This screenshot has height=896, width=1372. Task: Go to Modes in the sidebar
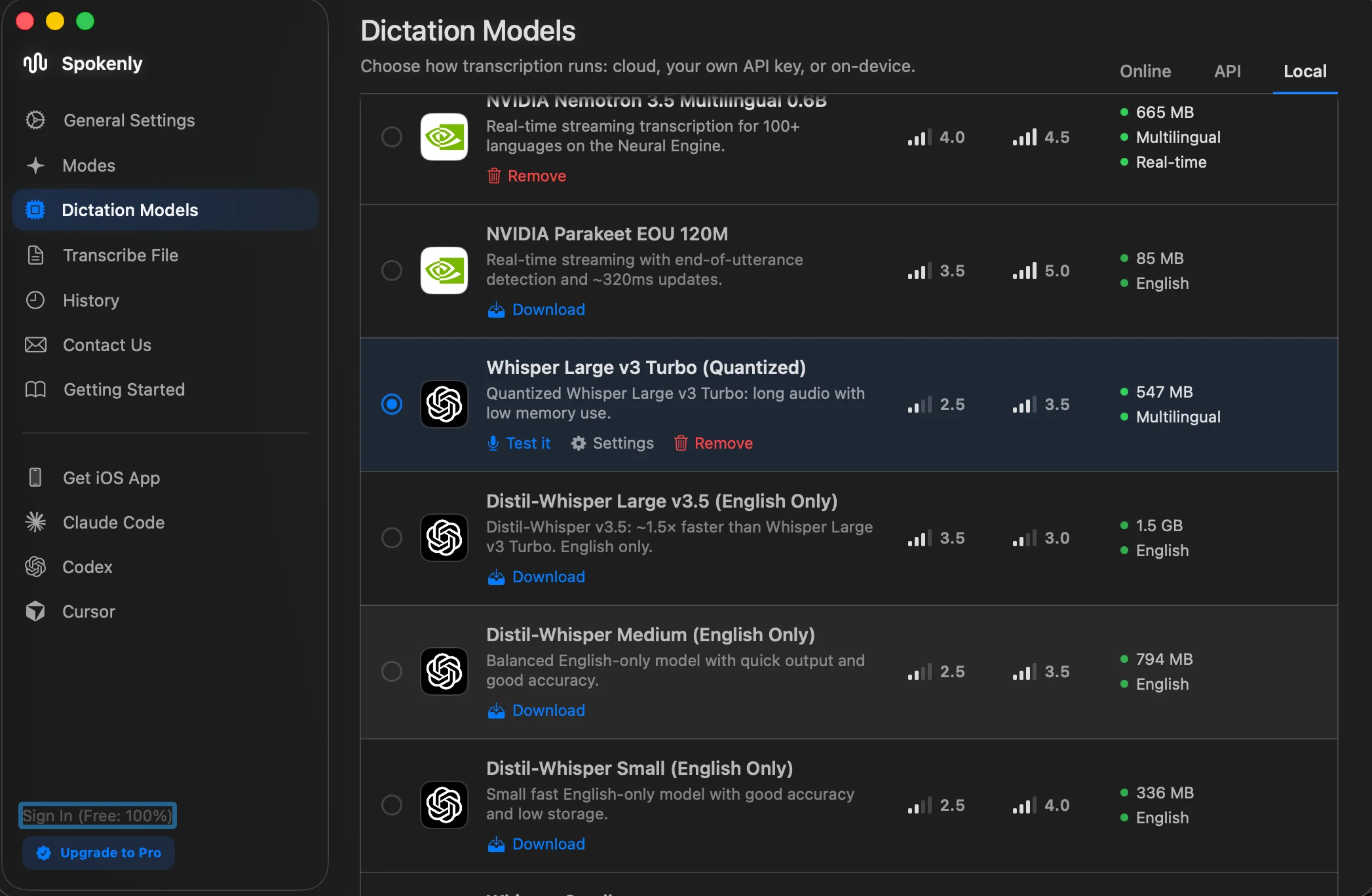point(165,166)
